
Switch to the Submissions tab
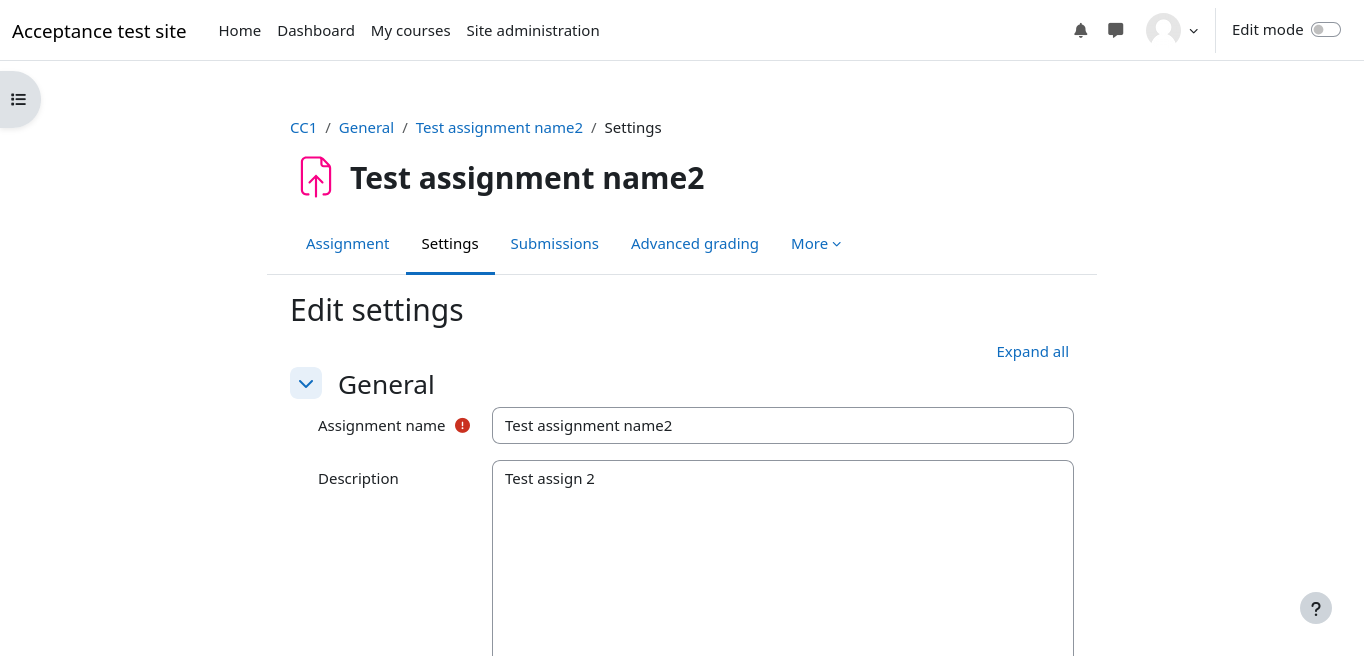pos(554,244)
